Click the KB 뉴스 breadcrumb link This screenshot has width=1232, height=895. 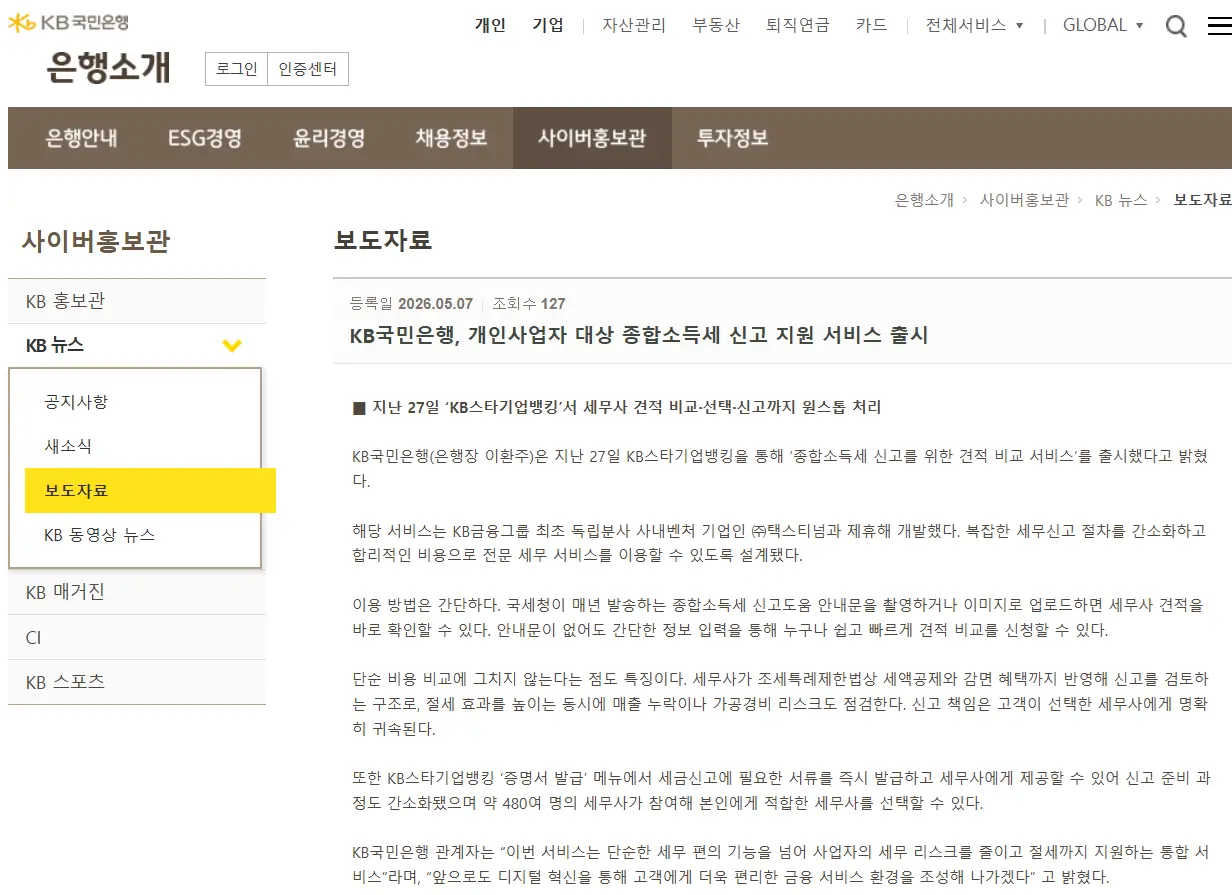point(1121,200)
